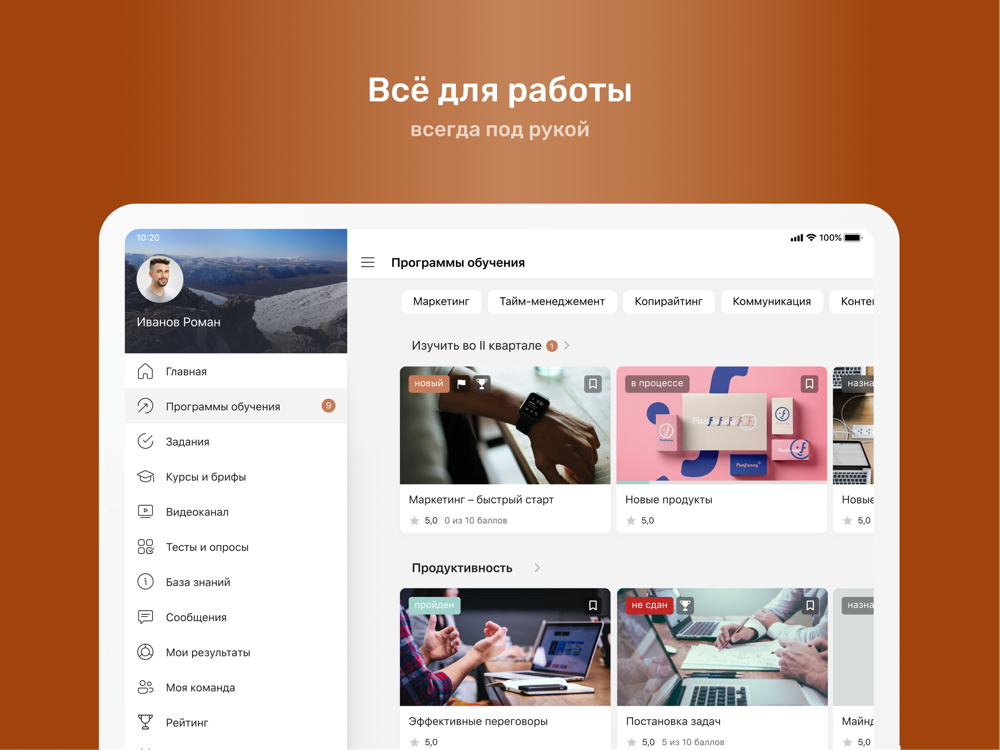This screenshot has width=1000, height=750.
Task: Open course title Постановка задач
Action: pos(673,721)
